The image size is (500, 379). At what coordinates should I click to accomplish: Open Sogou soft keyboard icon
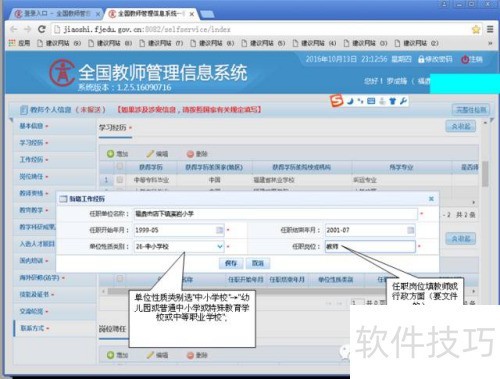[x=371, y=101]
